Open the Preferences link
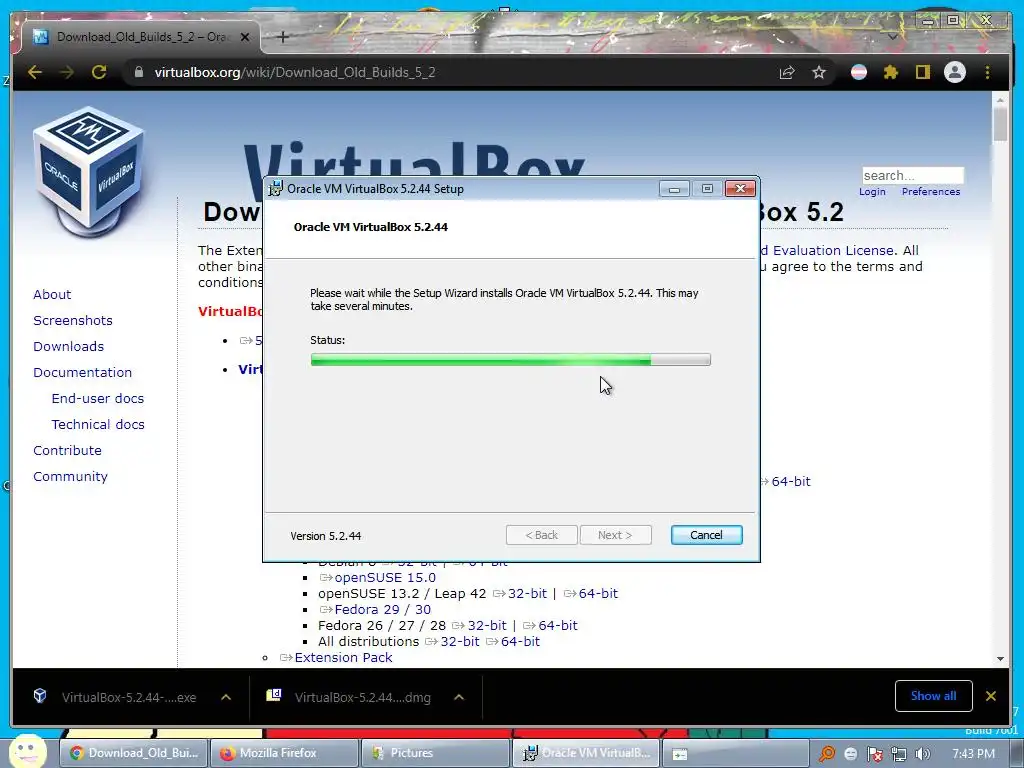Viewport: 1024px width, 768px height. [x=931, y=191]
